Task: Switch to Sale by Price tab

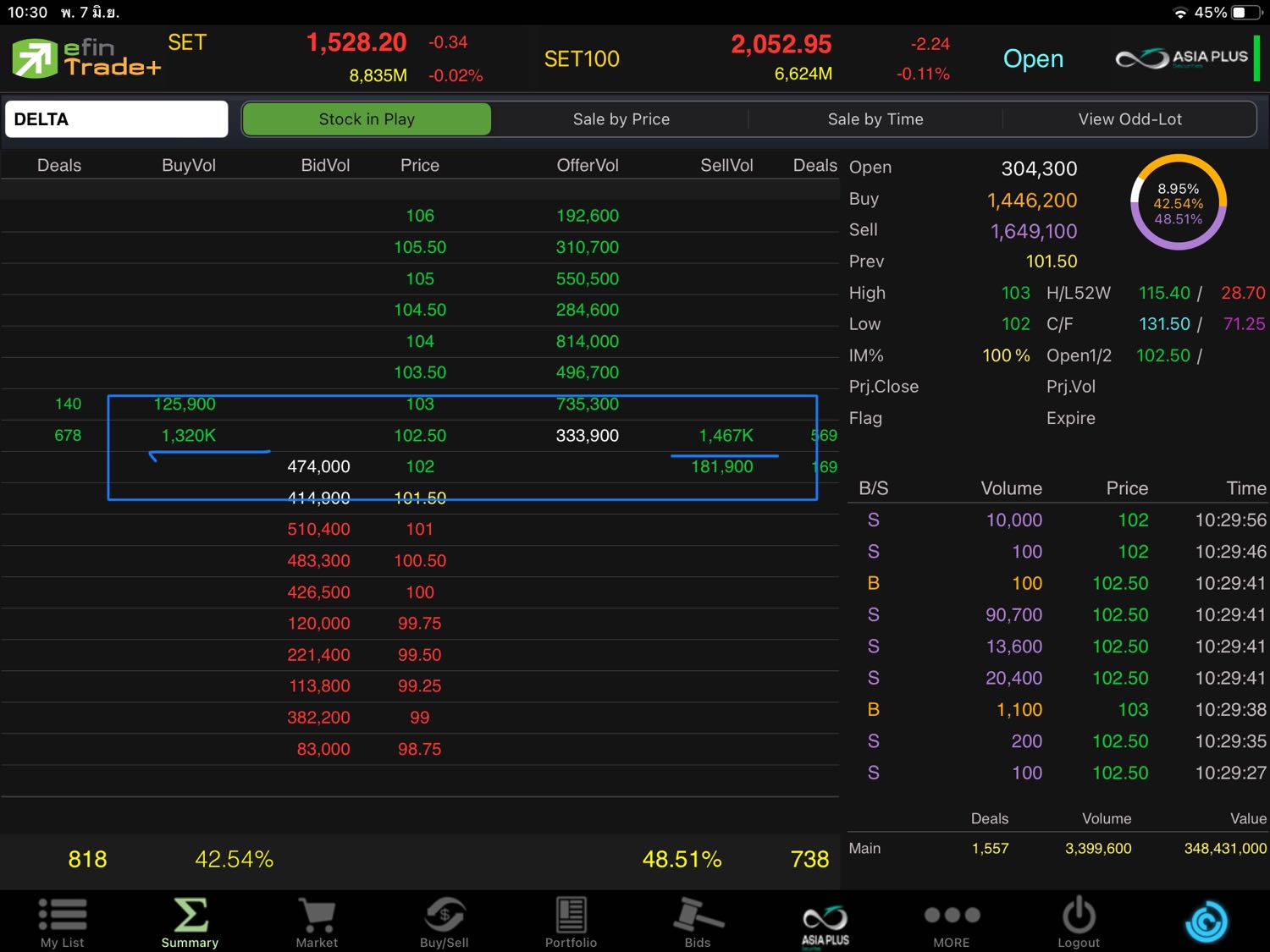Action: click(x=621, y=119)
